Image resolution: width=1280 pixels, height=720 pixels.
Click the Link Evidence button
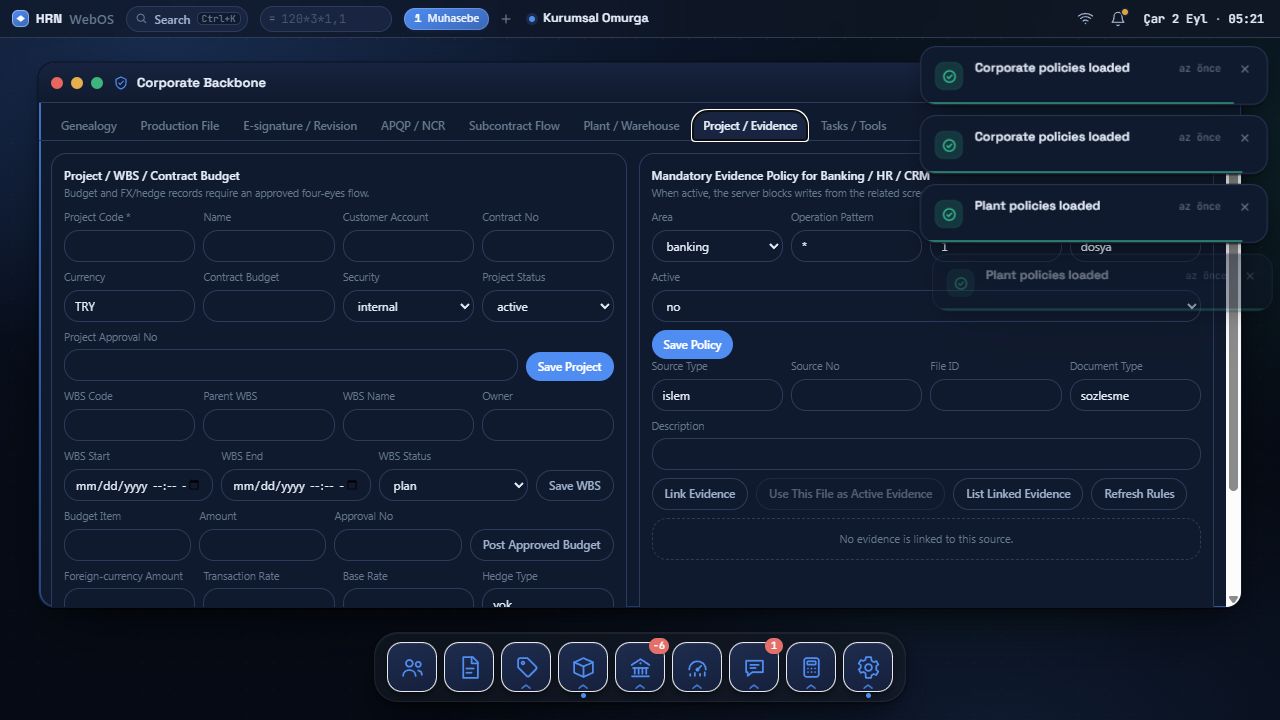[x=700, y=493]
